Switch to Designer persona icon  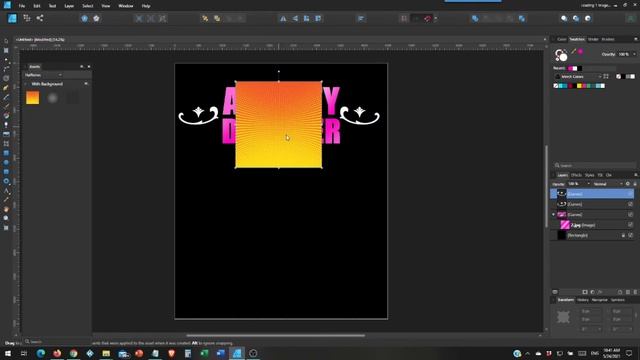(12, 18)
